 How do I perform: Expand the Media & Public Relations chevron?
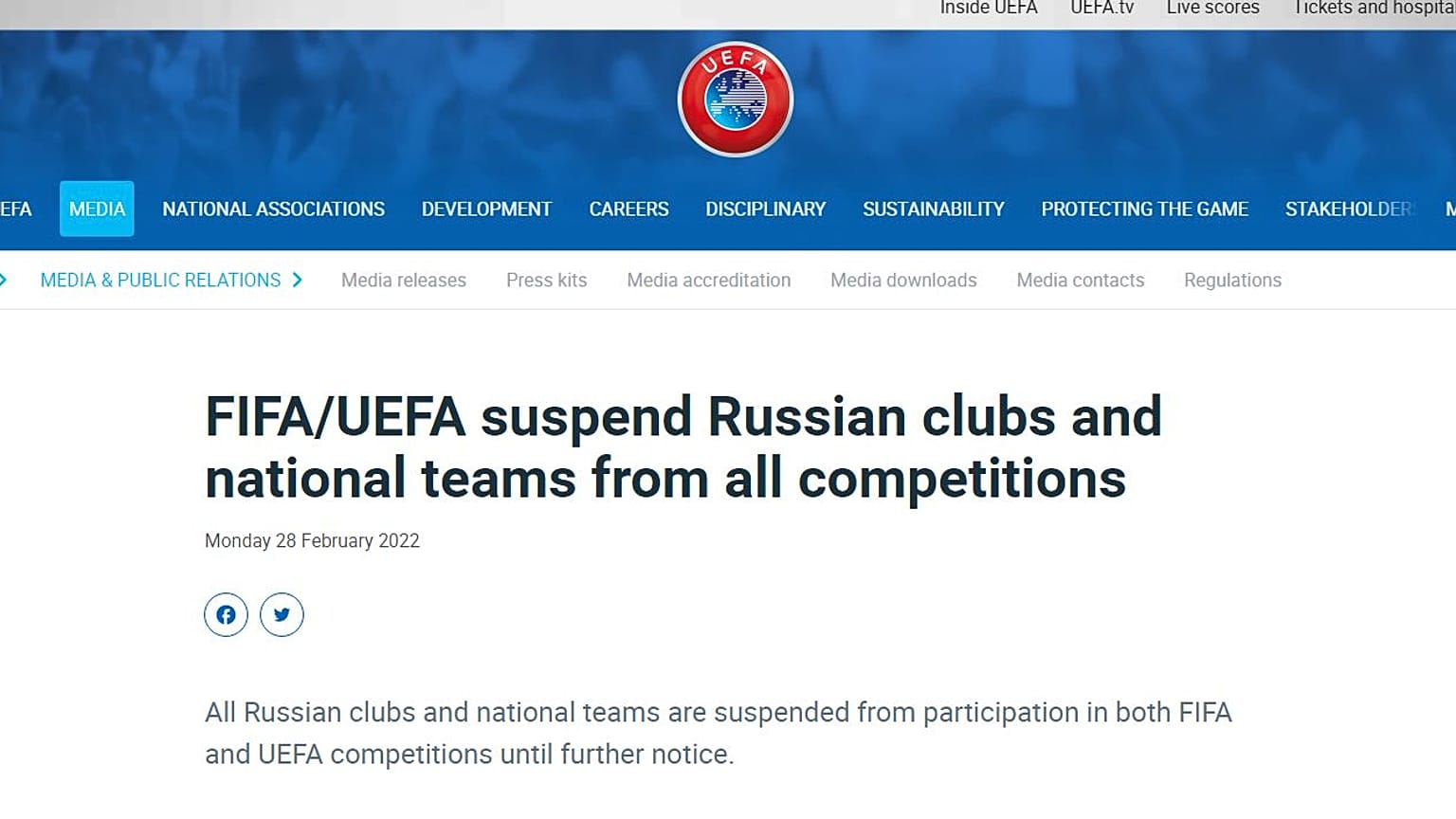coord(298,281)
